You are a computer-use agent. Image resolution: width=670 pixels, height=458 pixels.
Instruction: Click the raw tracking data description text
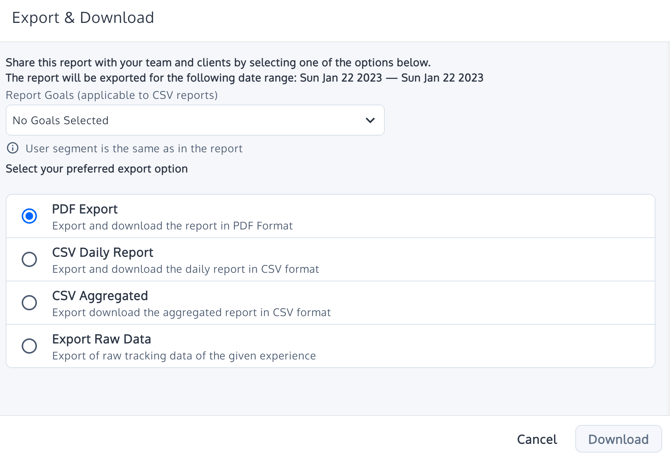click(183, 355)
